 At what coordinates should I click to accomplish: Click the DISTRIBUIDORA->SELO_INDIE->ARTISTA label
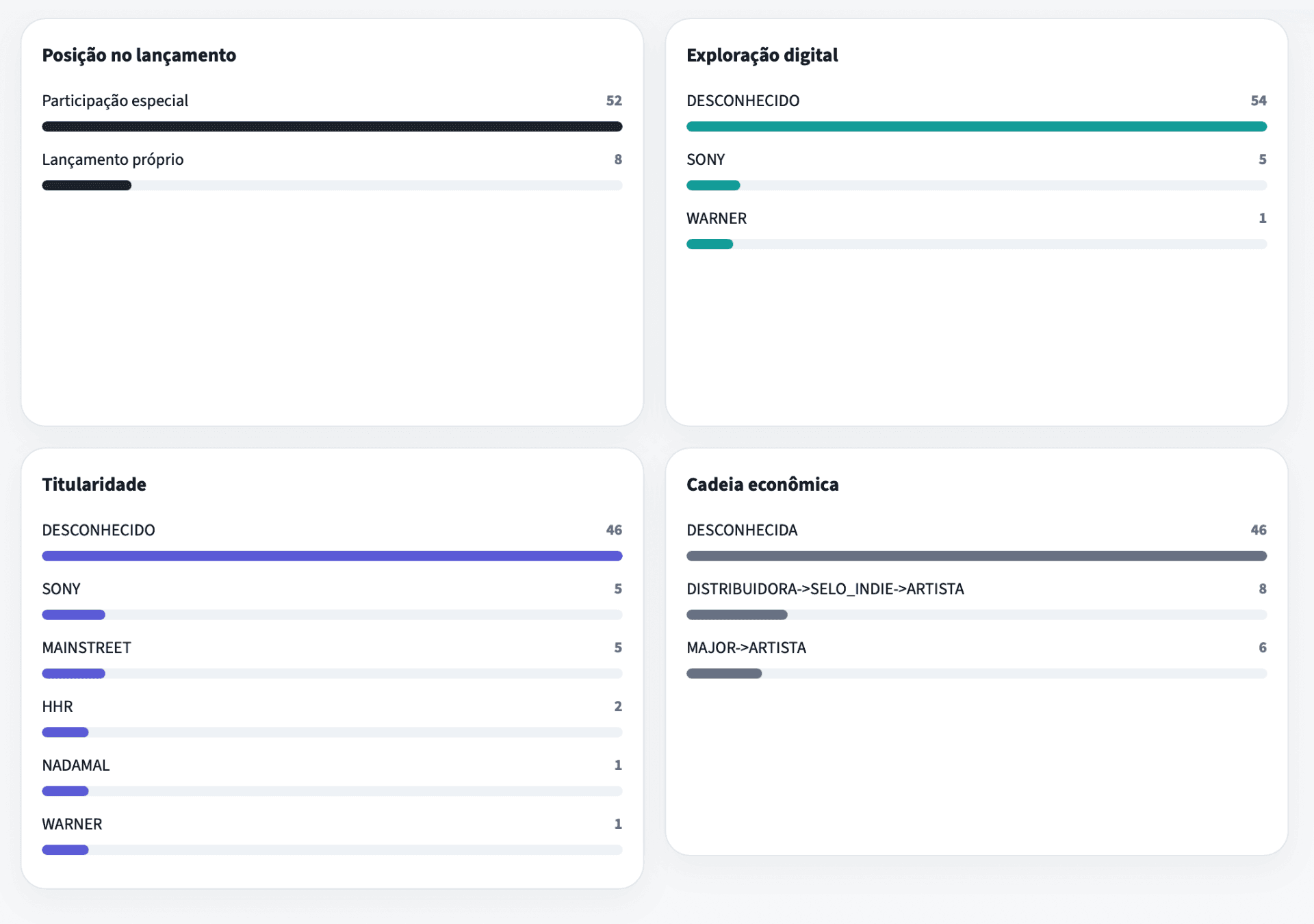[x=825, y=589]
